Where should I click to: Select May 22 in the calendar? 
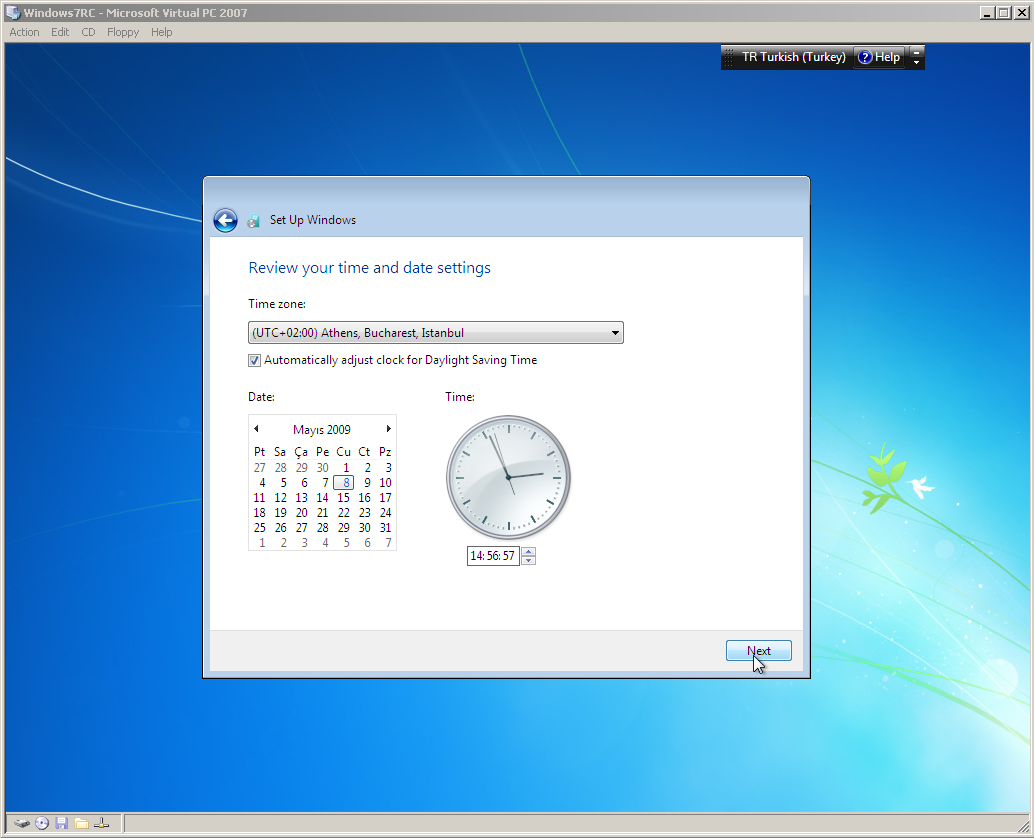coord(344,513)
